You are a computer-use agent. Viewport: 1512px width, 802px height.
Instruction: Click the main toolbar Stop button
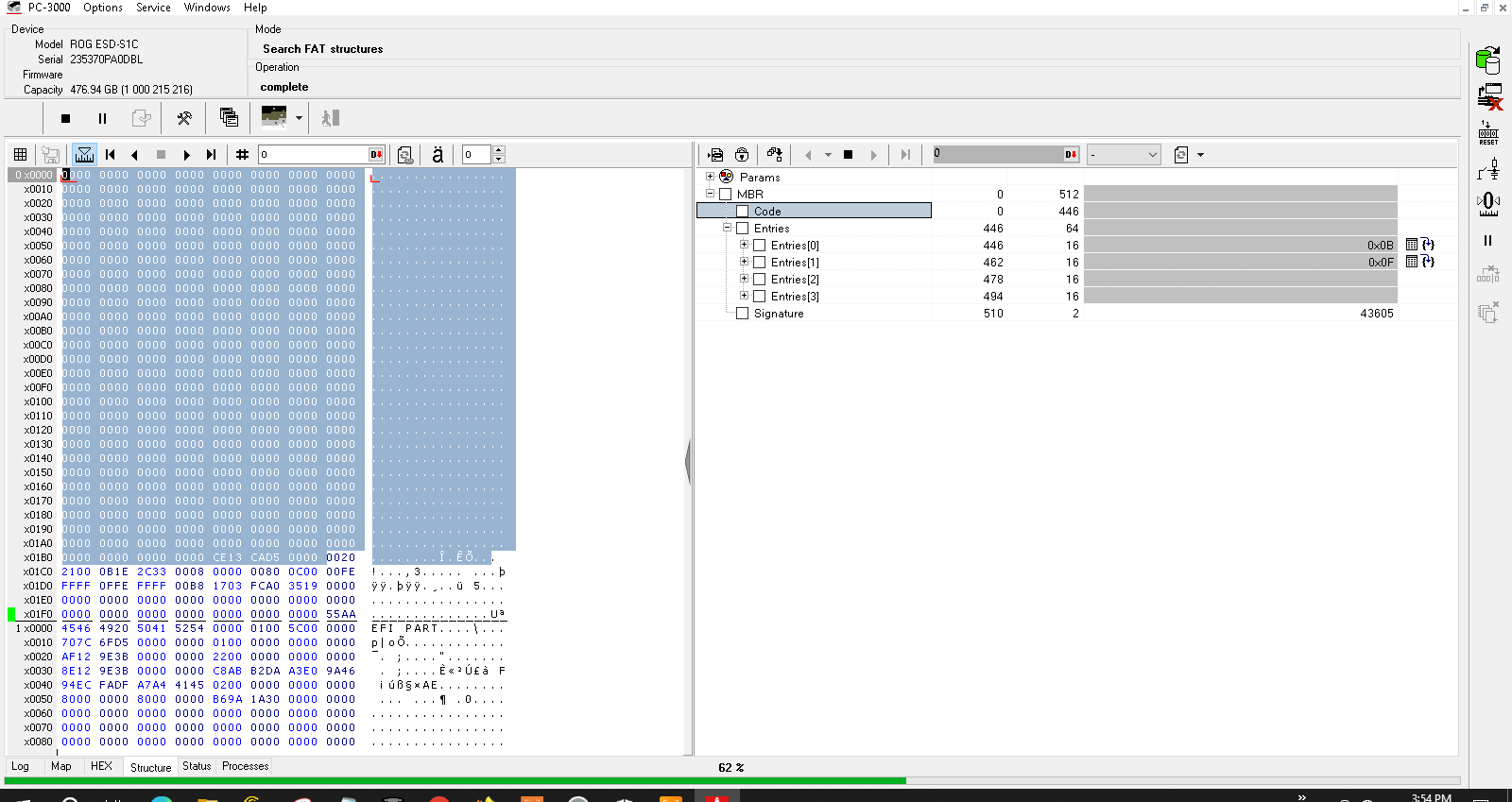tap(65, 118)
